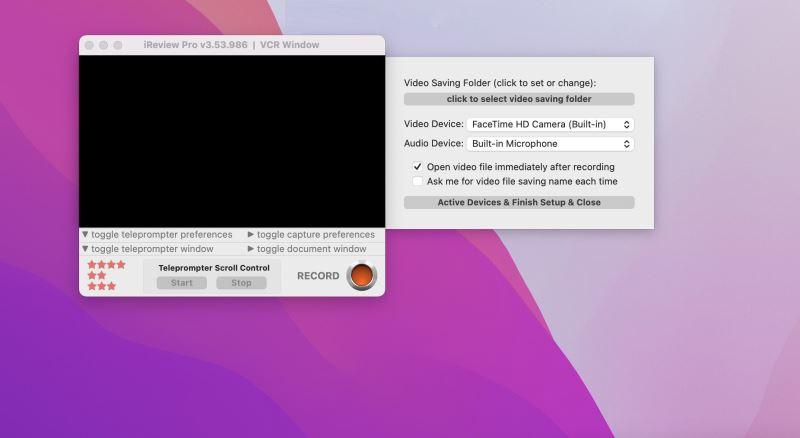Minimize the VCR Window
Image resolution: width=800 pixels, height=438 pixels.
coord(104,45)
